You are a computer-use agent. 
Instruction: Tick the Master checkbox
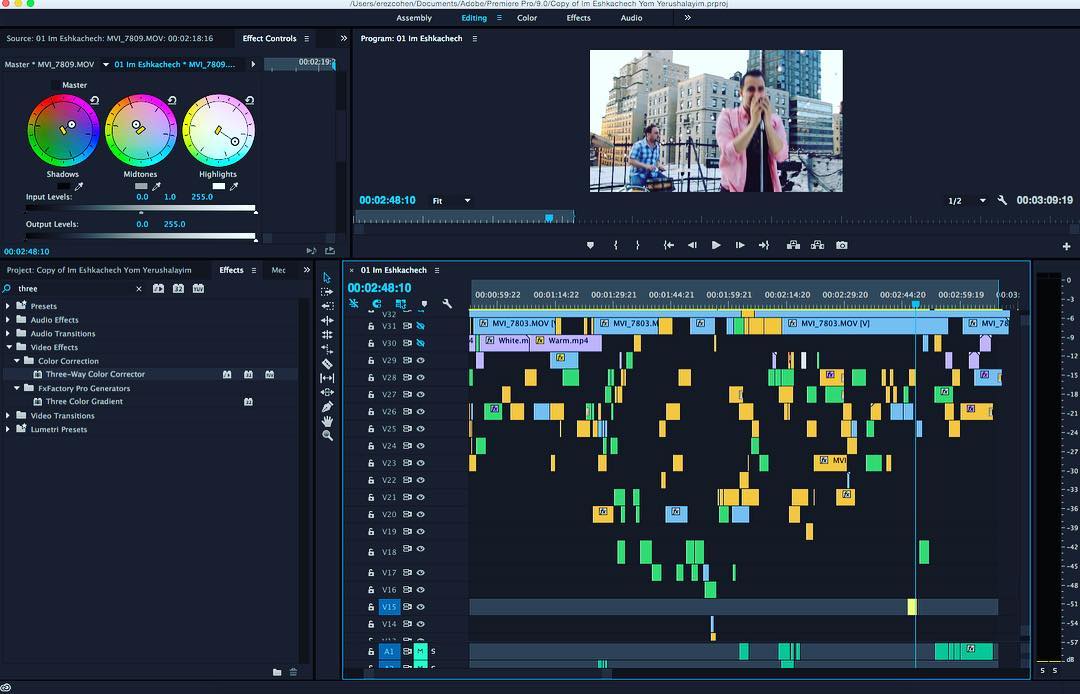click(55, 85)
